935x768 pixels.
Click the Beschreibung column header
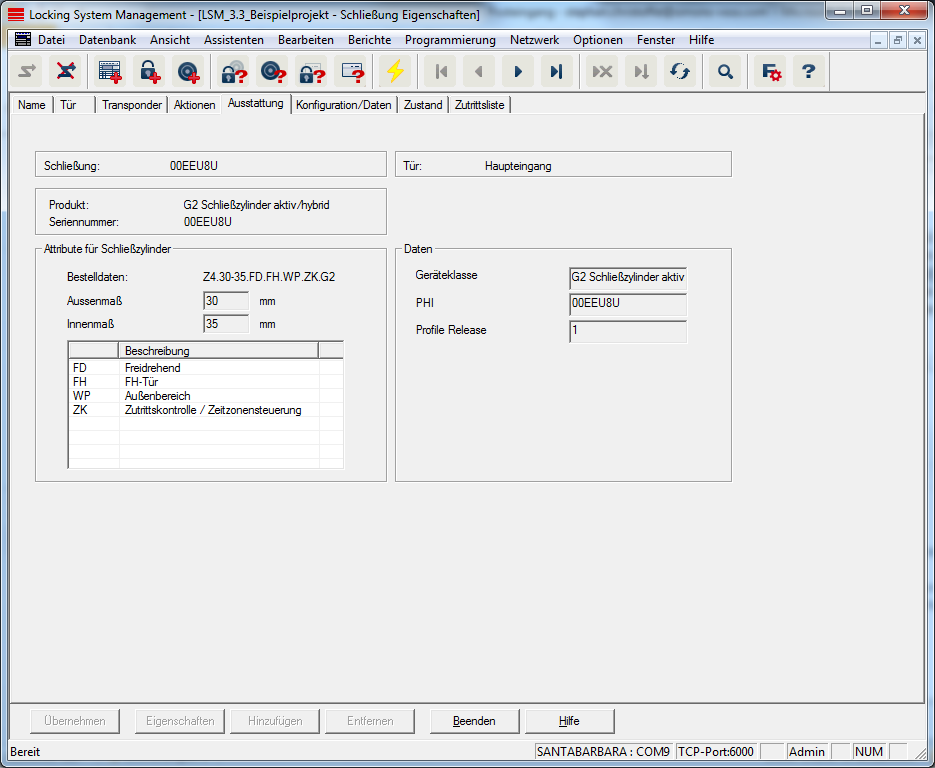[218, 351]
